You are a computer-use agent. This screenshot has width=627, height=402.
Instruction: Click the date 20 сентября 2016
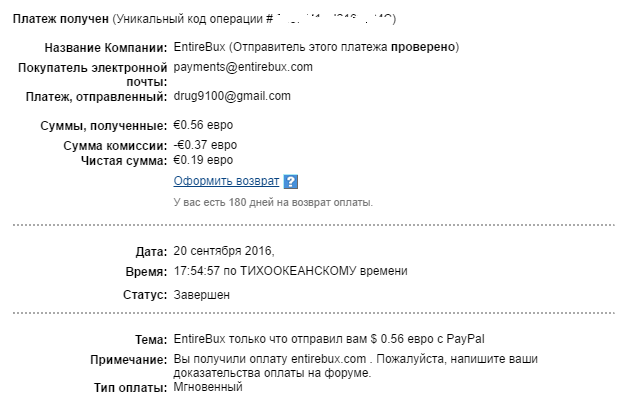[x=224, y=251]
